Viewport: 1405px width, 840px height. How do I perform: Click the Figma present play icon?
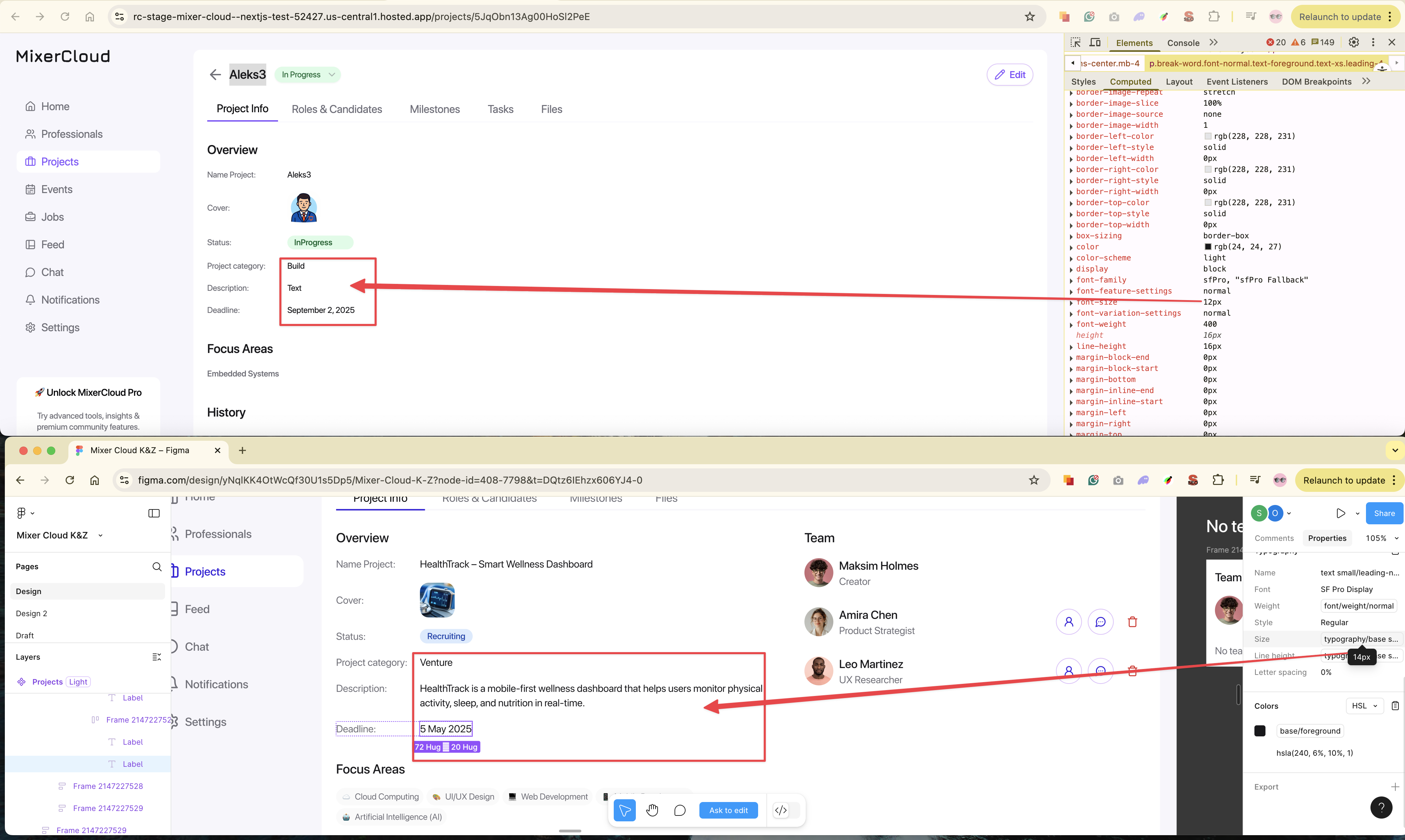(x=1340, y=513)
